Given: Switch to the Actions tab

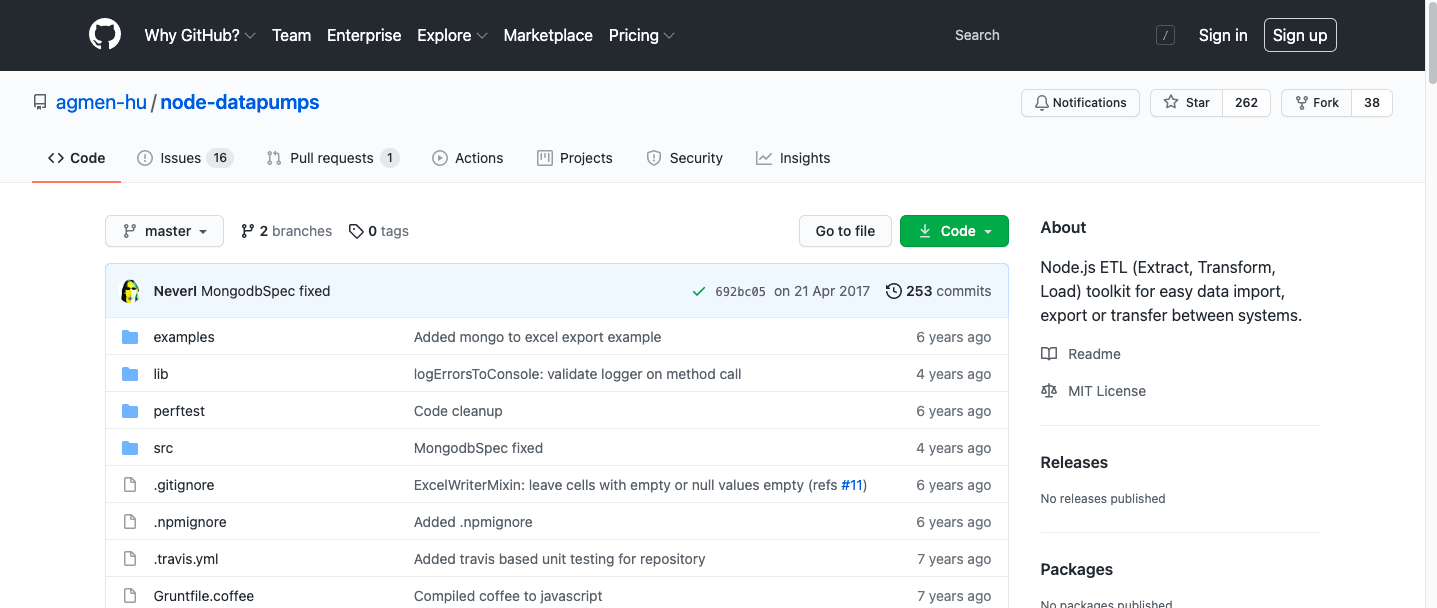Looking at the screenshot, I should point(468,158).
